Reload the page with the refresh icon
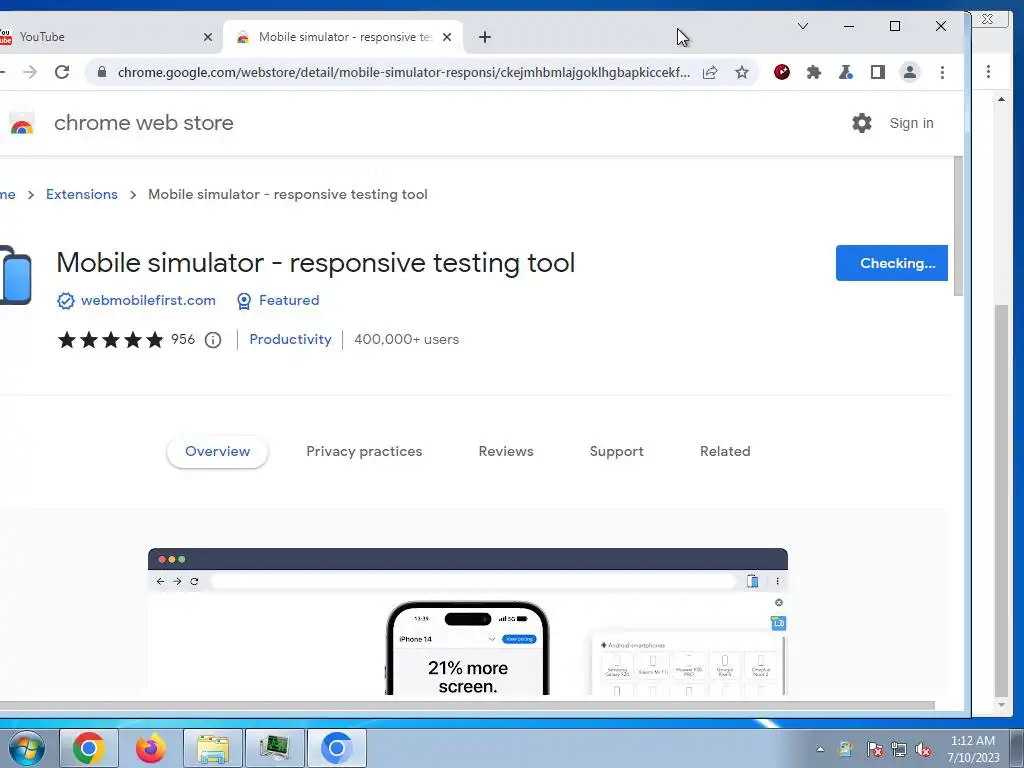The width and height of the screenshot is (1024, 768). coord(62,72)
